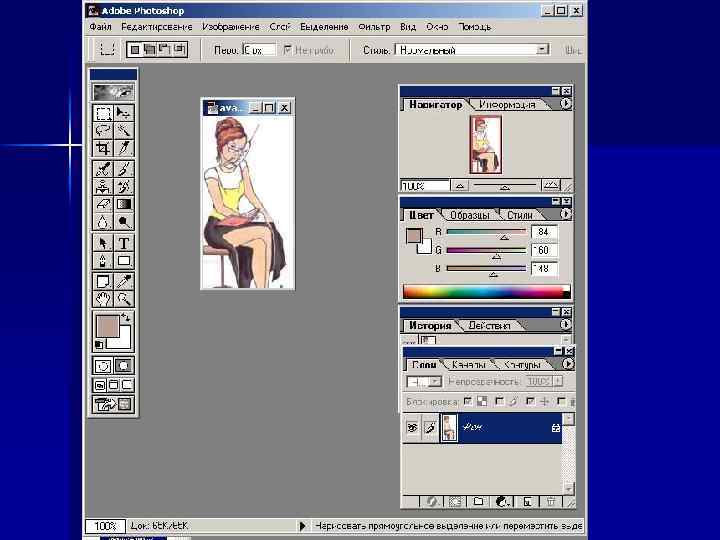
Task: Open the Редактирование menu
Action: [x=157, y=27]
